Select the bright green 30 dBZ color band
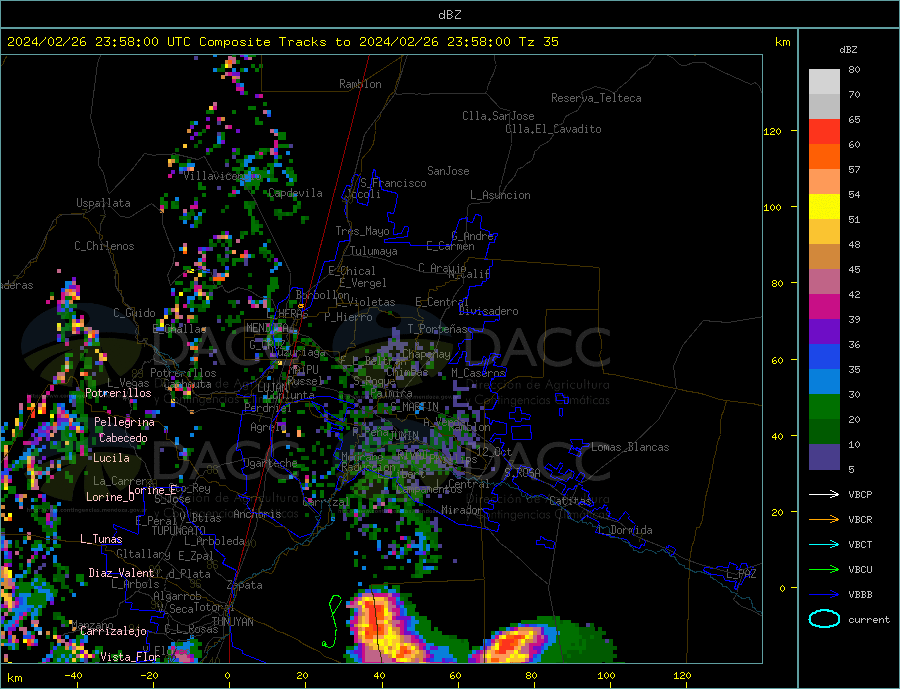 (824, 407)
